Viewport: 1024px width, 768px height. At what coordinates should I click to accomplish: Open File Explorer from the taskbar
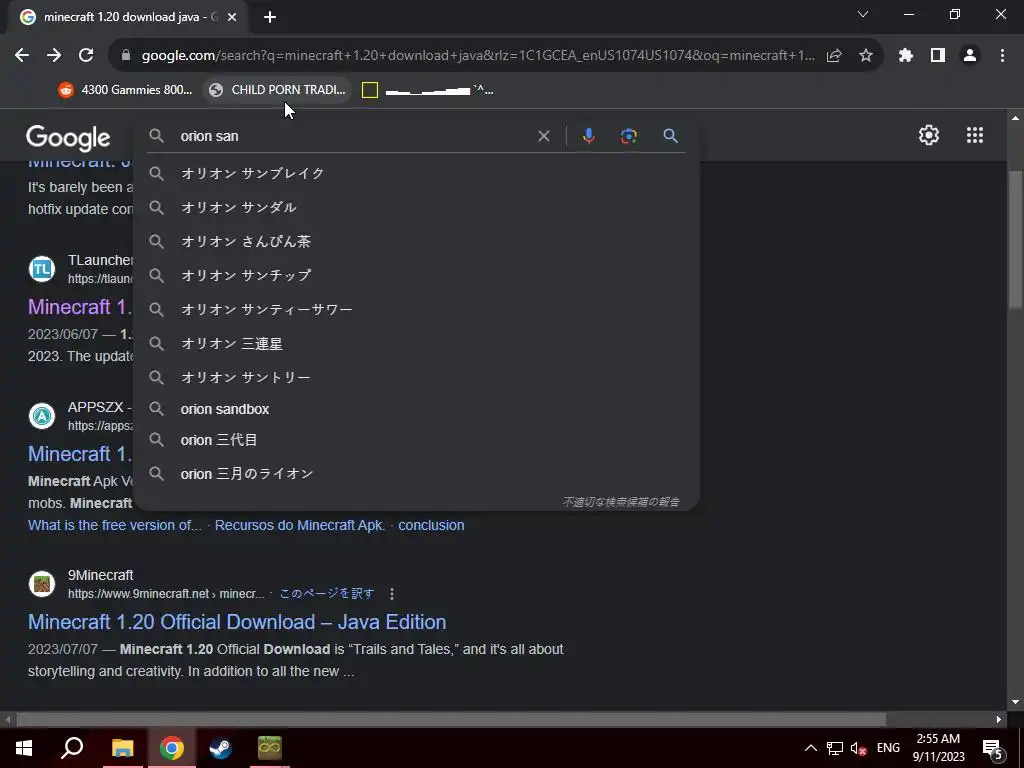pyautogui.click(x=122, y=748)
